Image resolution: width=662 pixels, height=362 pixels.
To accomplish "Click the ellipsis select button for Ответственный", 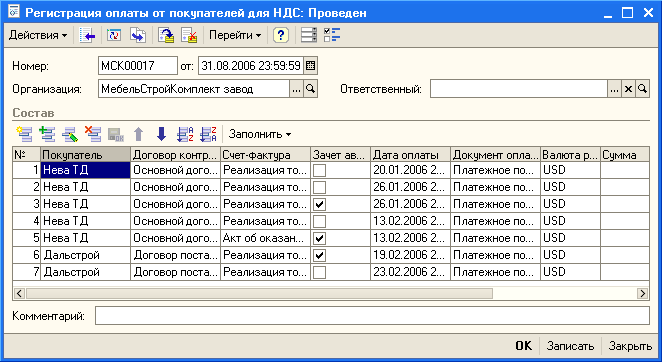I will (614, 89).
